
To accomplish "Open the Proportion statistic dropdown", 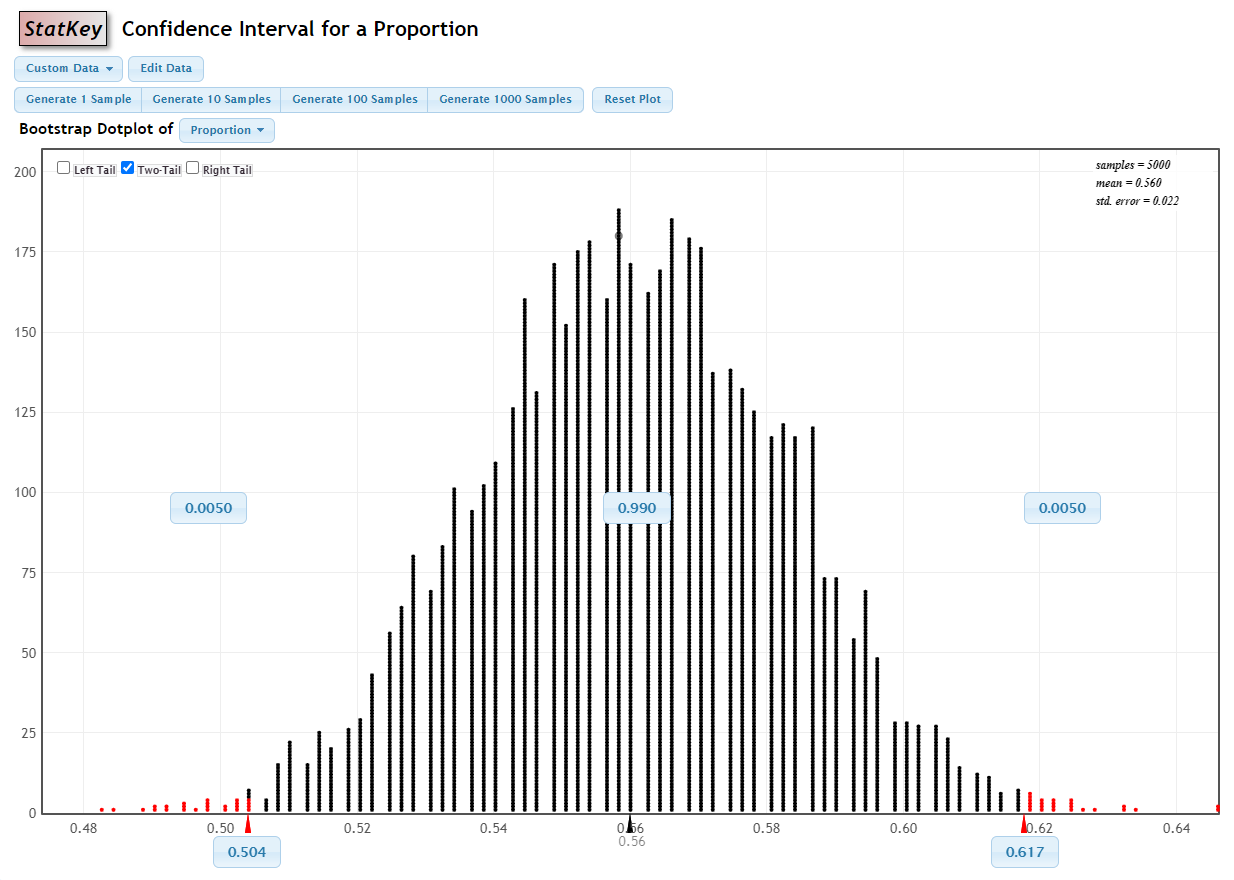I will (227, 130).
